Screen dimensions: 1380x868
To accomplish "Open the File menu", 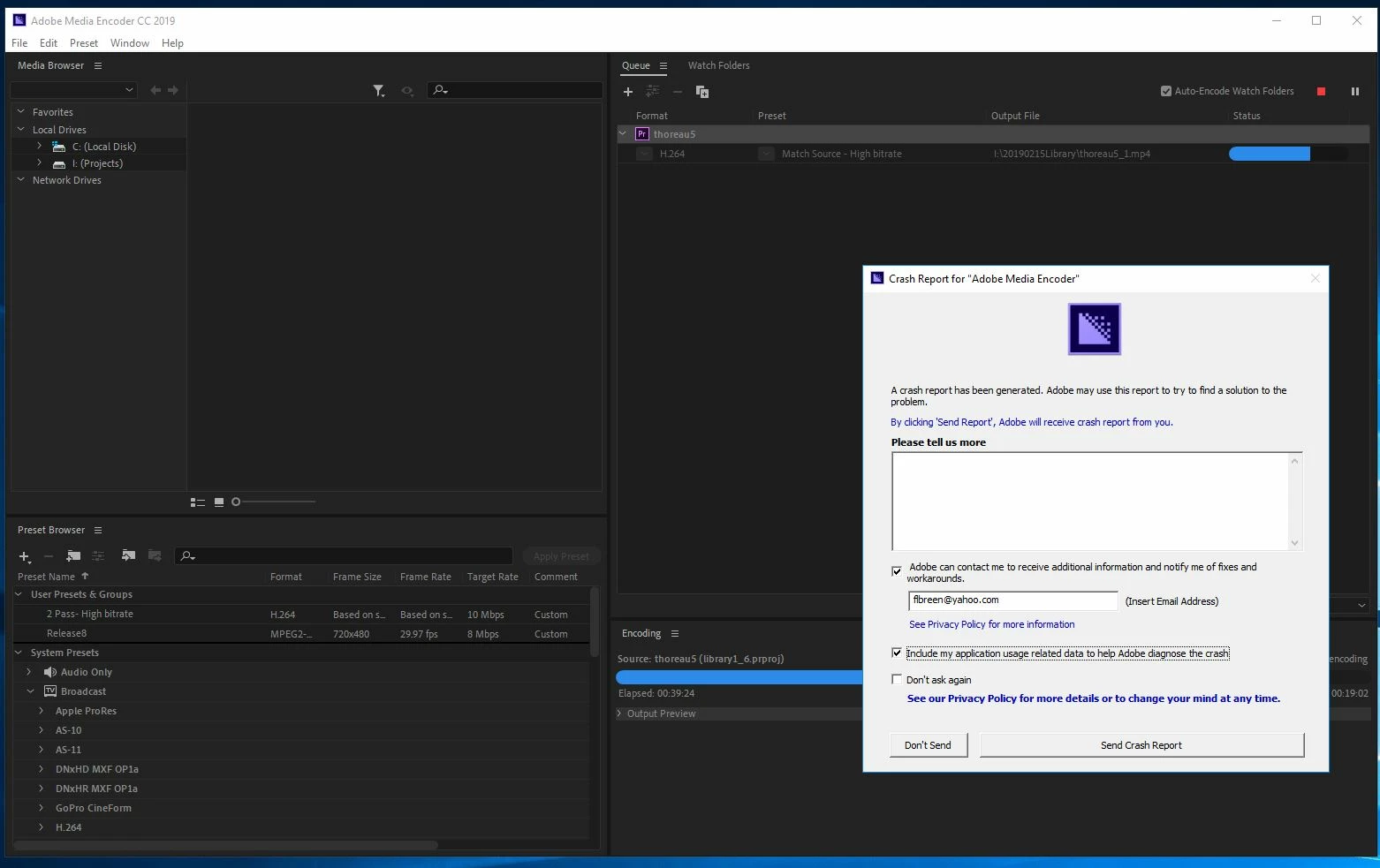I will (19, 43).
